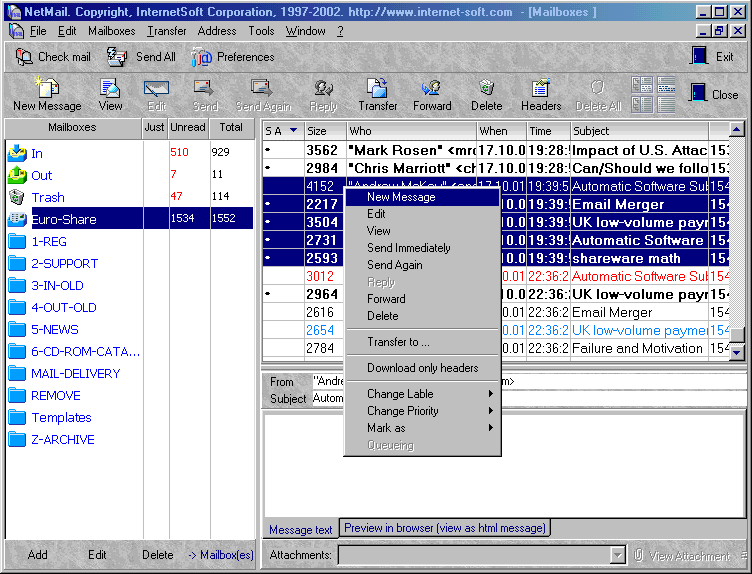Select the Mark Rosen message row
Viewport: 752px width, 574px height.
pyautogui.click(x=495, y=150)
